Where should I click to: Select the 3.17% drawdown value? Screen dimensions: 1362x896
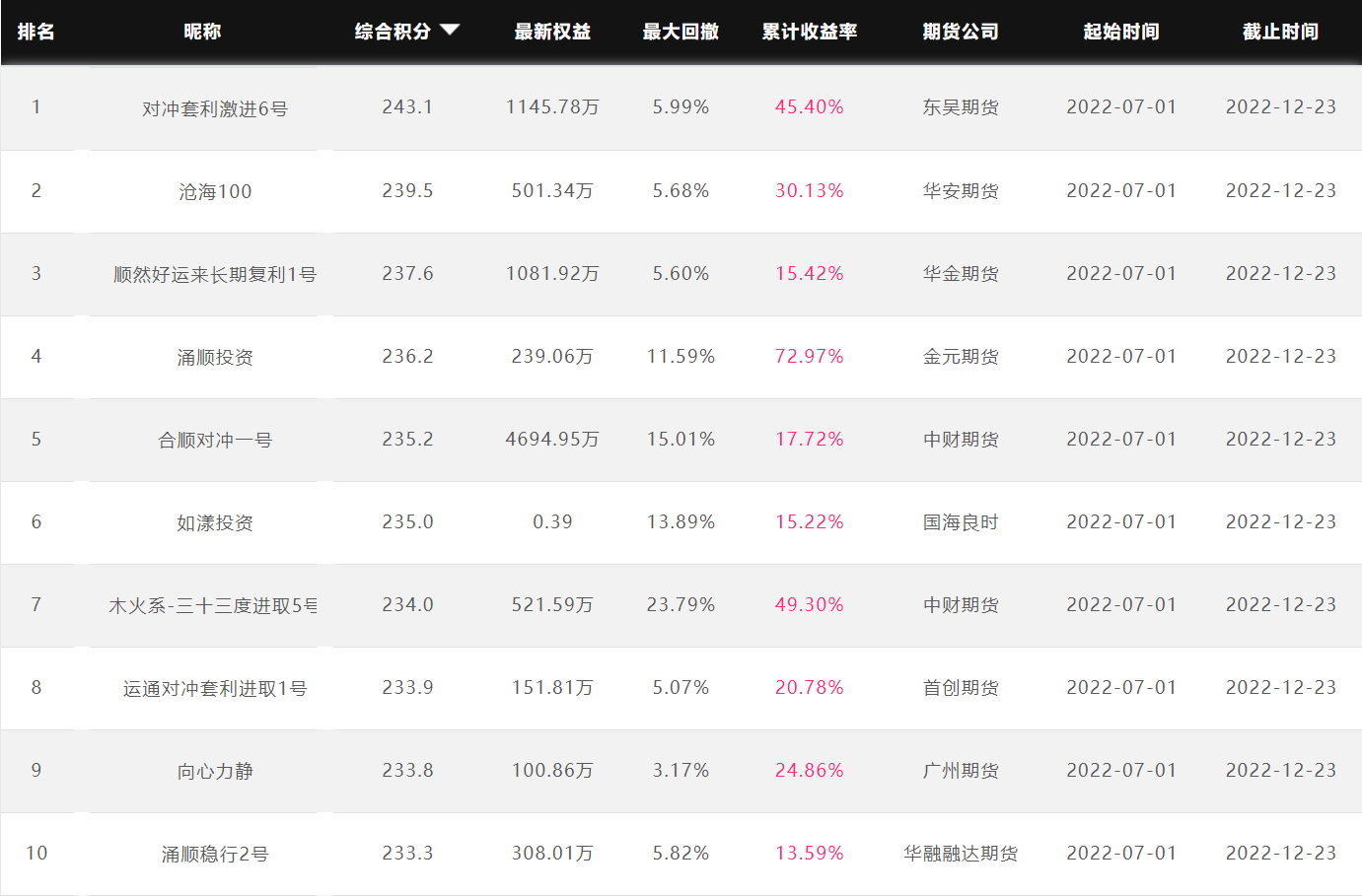point(681,770)
